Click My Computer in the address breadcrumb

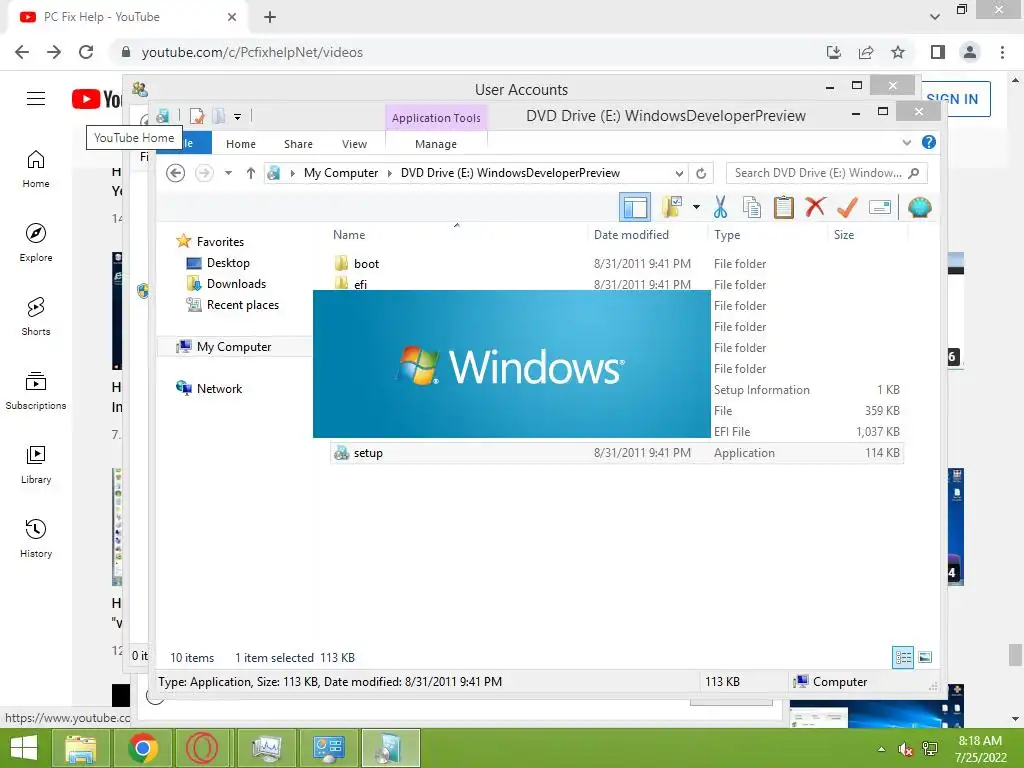click(x=341, y=173)
